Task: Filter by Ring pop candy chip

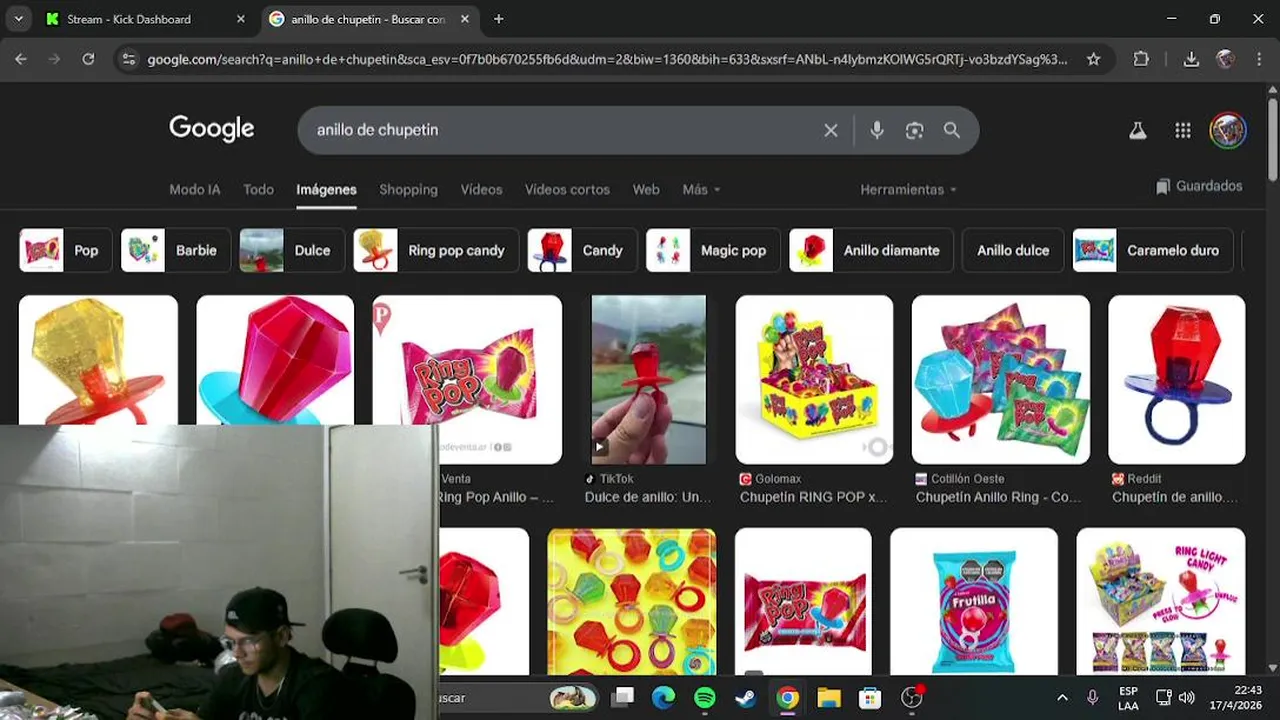Action: (x=436, y=250)
